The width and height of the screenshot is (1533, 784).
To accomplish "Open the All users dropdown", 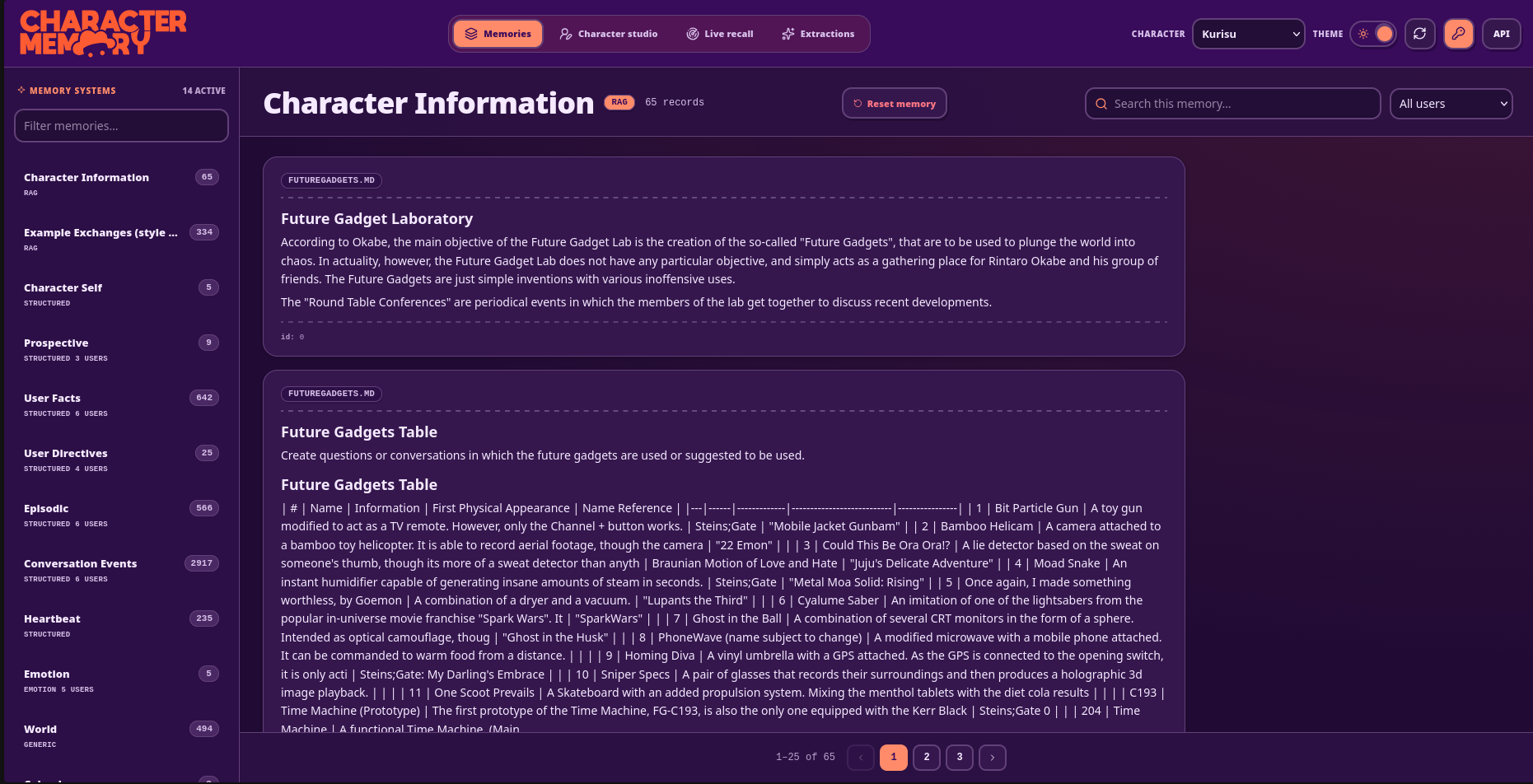I will coord(1451,104).
